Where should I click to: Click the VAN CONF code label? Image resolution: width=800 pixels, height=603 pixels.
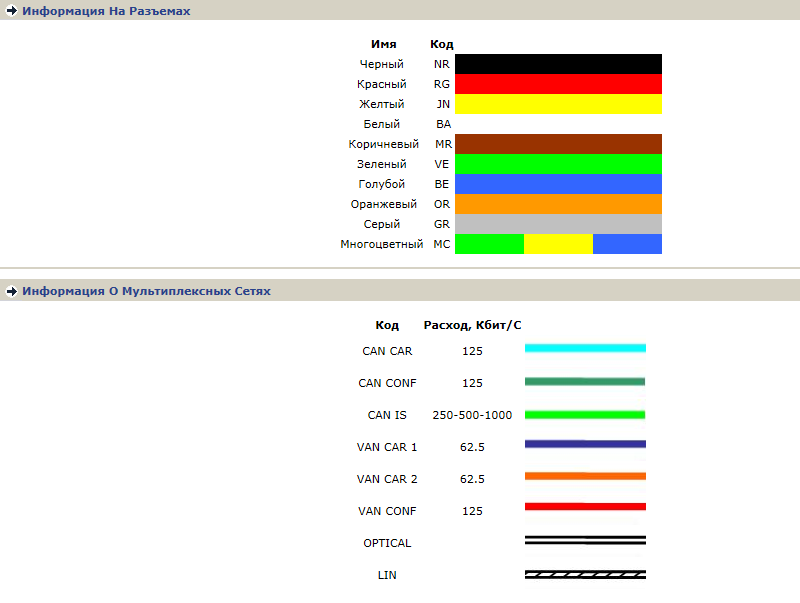pyautogui.click(x=387, y=511)
